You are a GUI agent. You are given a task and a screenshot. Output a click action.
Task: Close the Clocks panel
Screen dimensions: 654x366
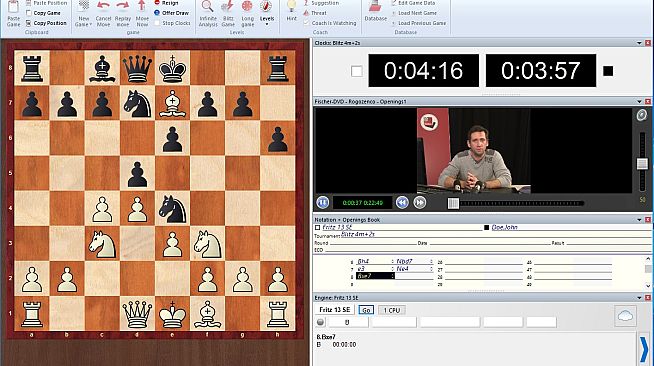(648, 43)
